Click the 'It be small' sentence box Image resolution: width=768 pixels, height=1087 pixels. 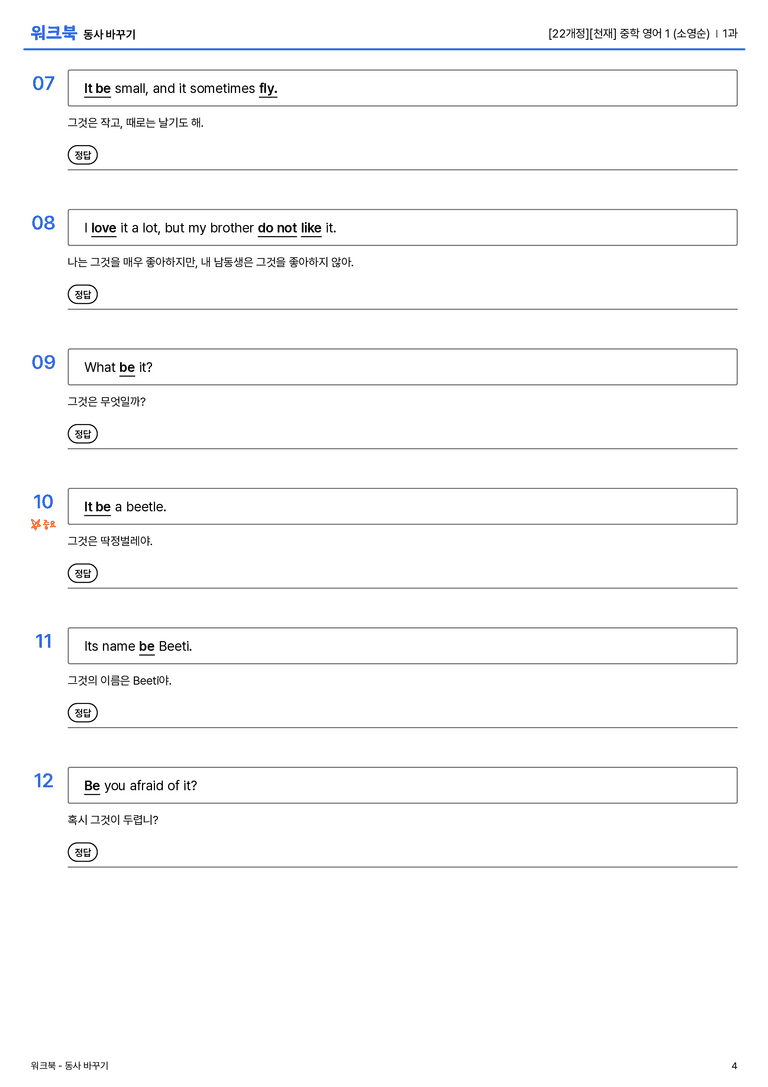click(x=402, y=88)
